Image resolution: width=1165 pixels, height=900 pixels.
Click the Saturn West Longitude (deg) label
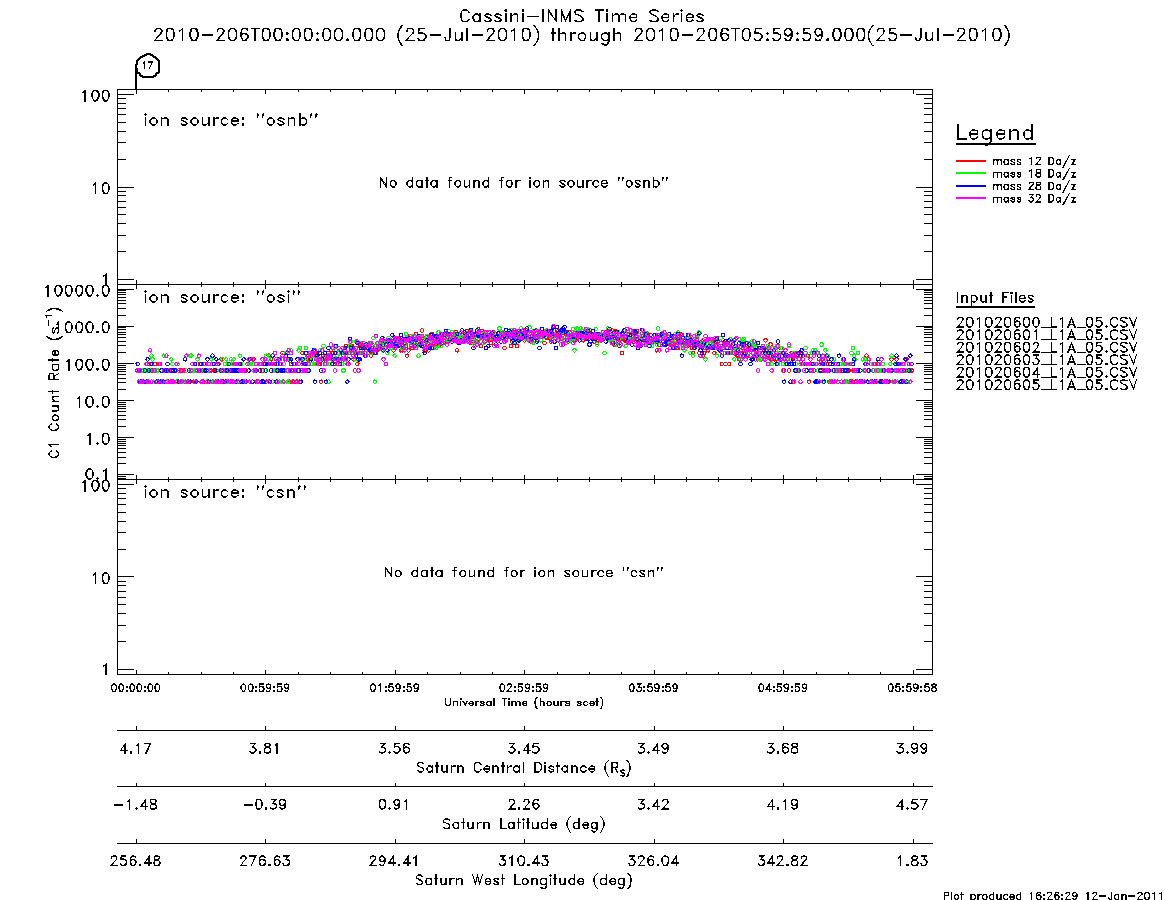(x=524, y=881)
